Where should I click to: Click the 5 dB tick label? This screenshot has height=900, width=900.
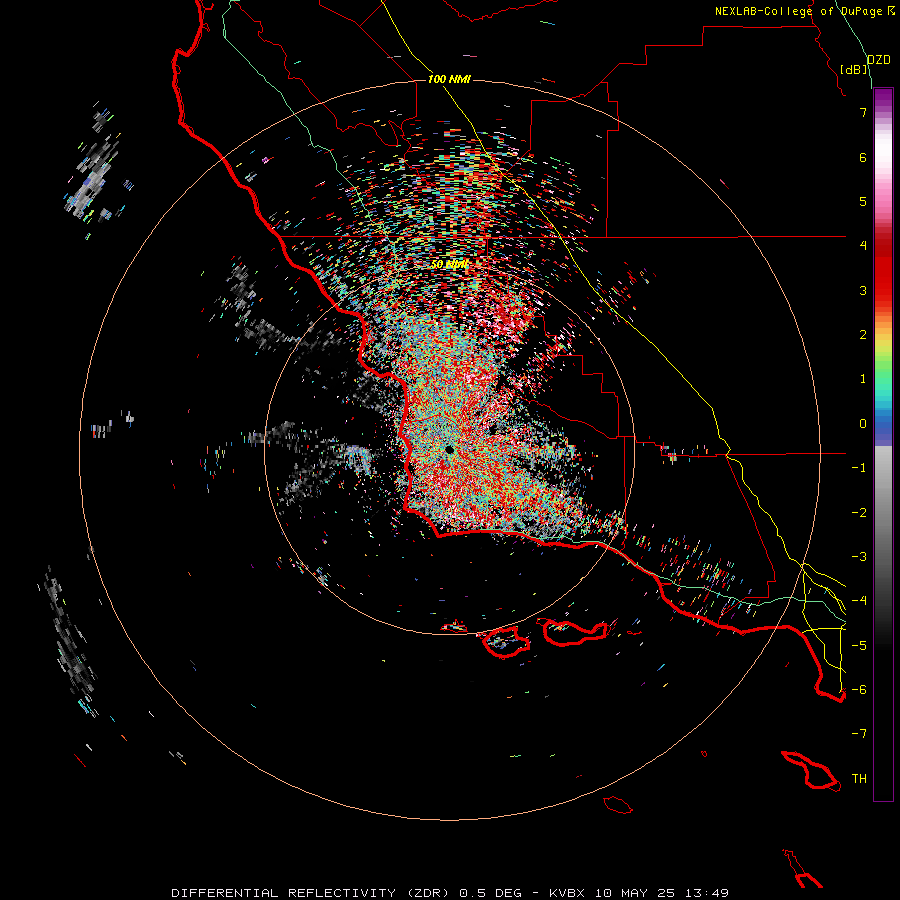coord(863,201)
